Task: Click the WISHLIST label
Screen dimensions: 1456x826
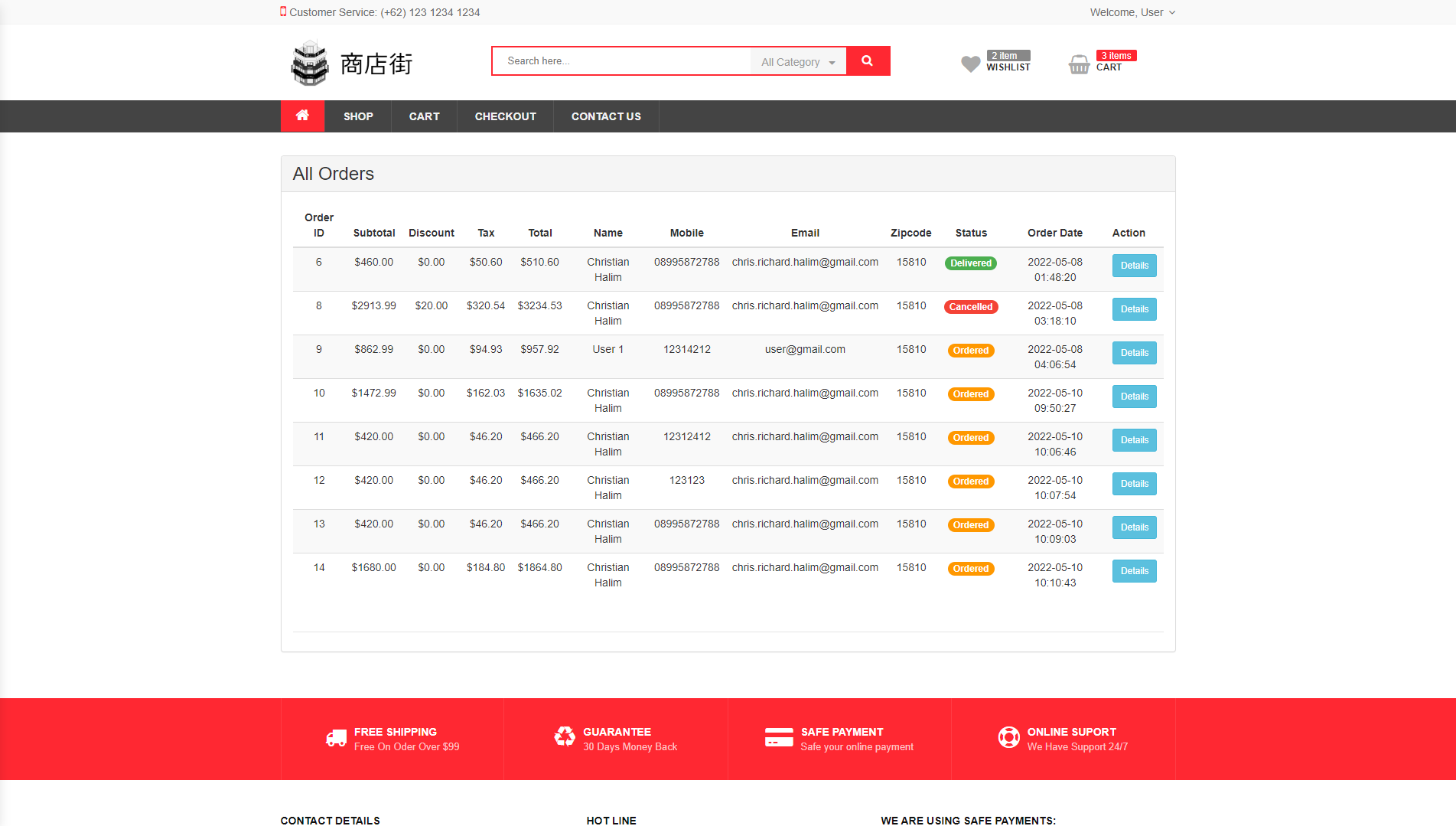Action: point(1008,67)
